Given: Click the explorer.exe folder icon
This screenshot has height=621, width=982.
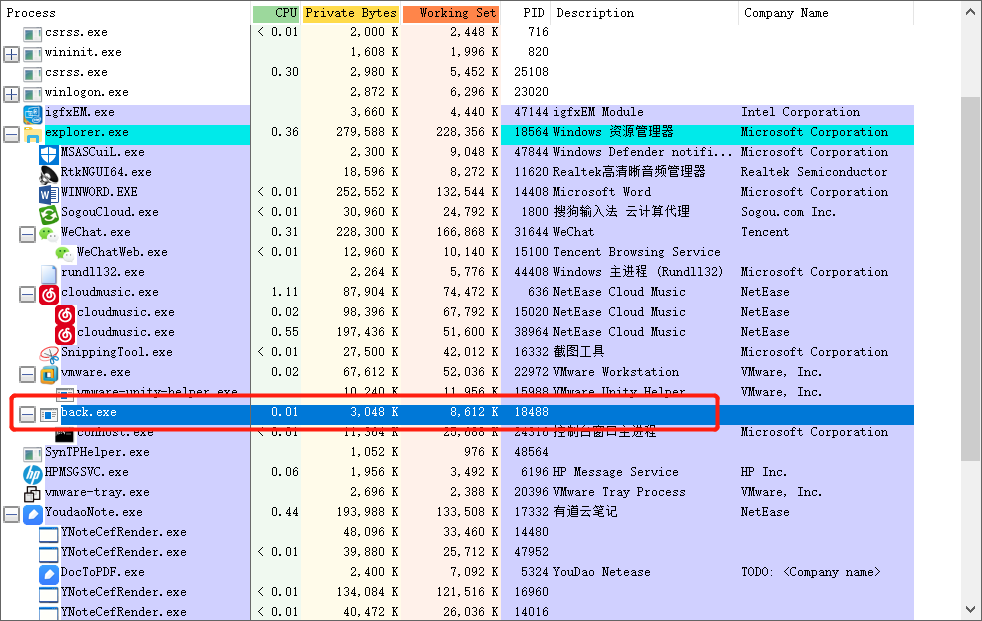Looking at the screenshot, I should (x=33, y=133).
